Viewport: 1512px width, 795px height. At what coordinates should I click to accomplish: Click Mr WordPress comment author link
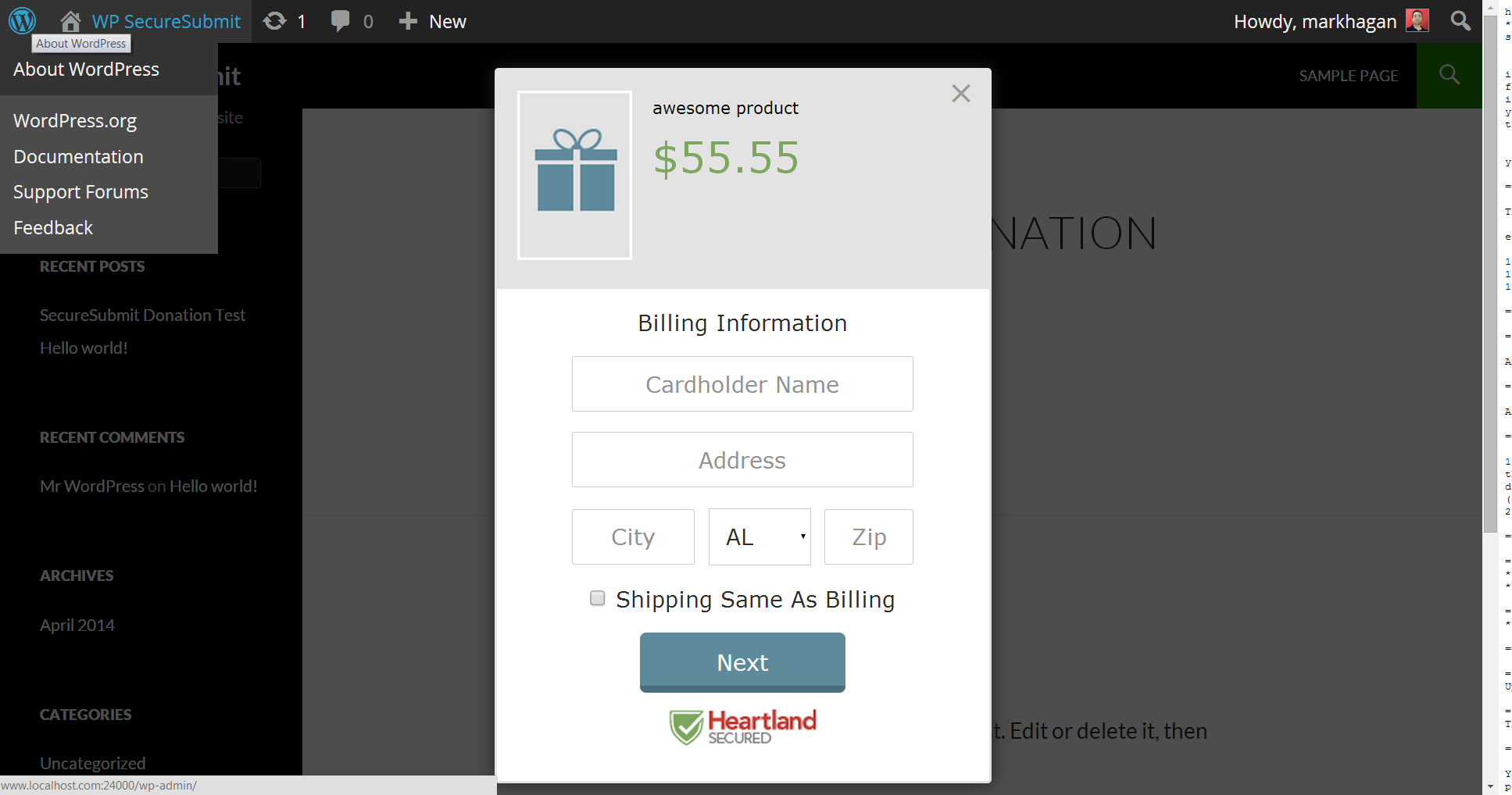[92, 486]
